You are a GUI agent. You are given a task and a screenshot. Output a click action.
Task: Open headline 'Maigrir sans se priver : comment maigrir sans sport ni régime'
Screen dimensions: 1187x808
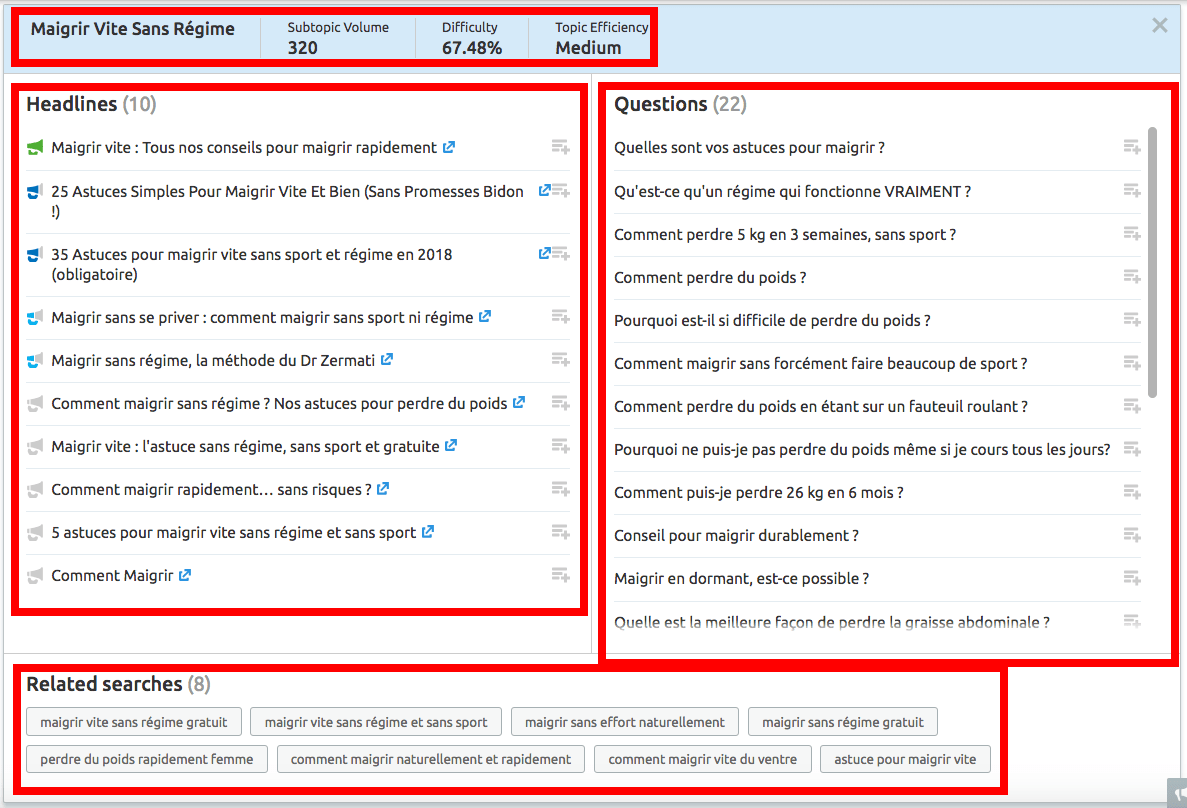tap(262, 317)
